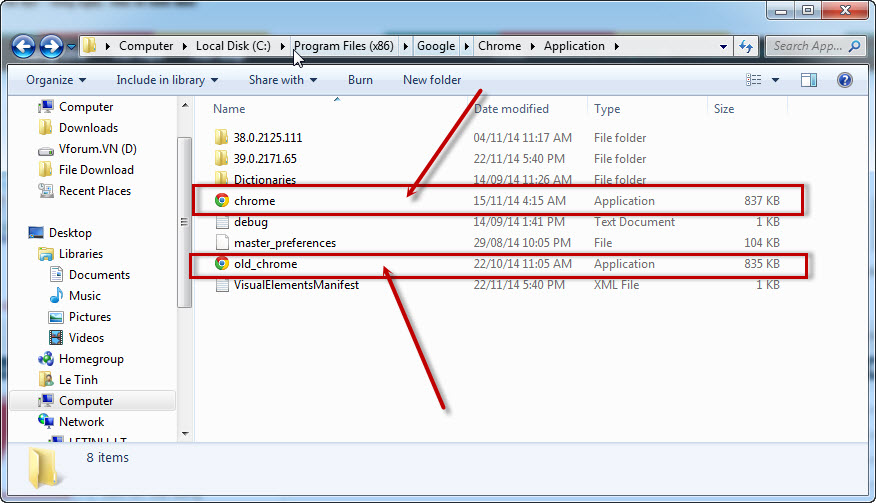Open Network in navigation pane
The image size is (876, 503).
pyautogui.click(x=82, y=422)
